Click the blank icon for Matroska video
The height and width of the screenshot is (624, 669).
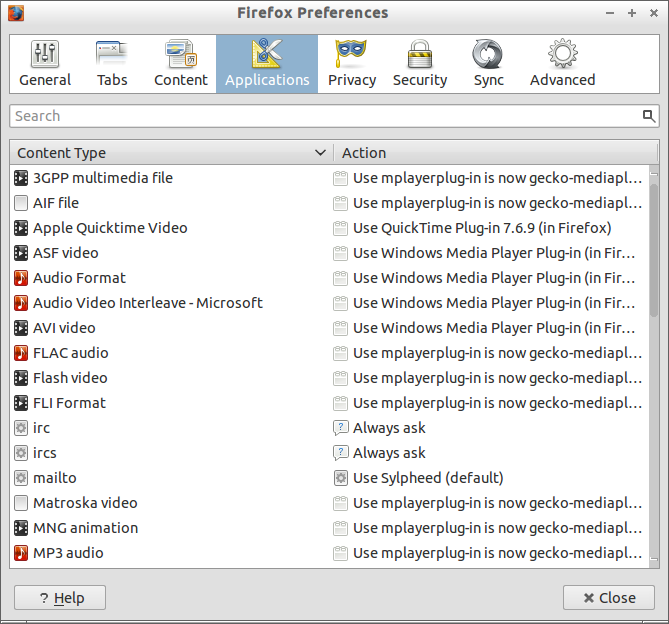coord(21,503)
